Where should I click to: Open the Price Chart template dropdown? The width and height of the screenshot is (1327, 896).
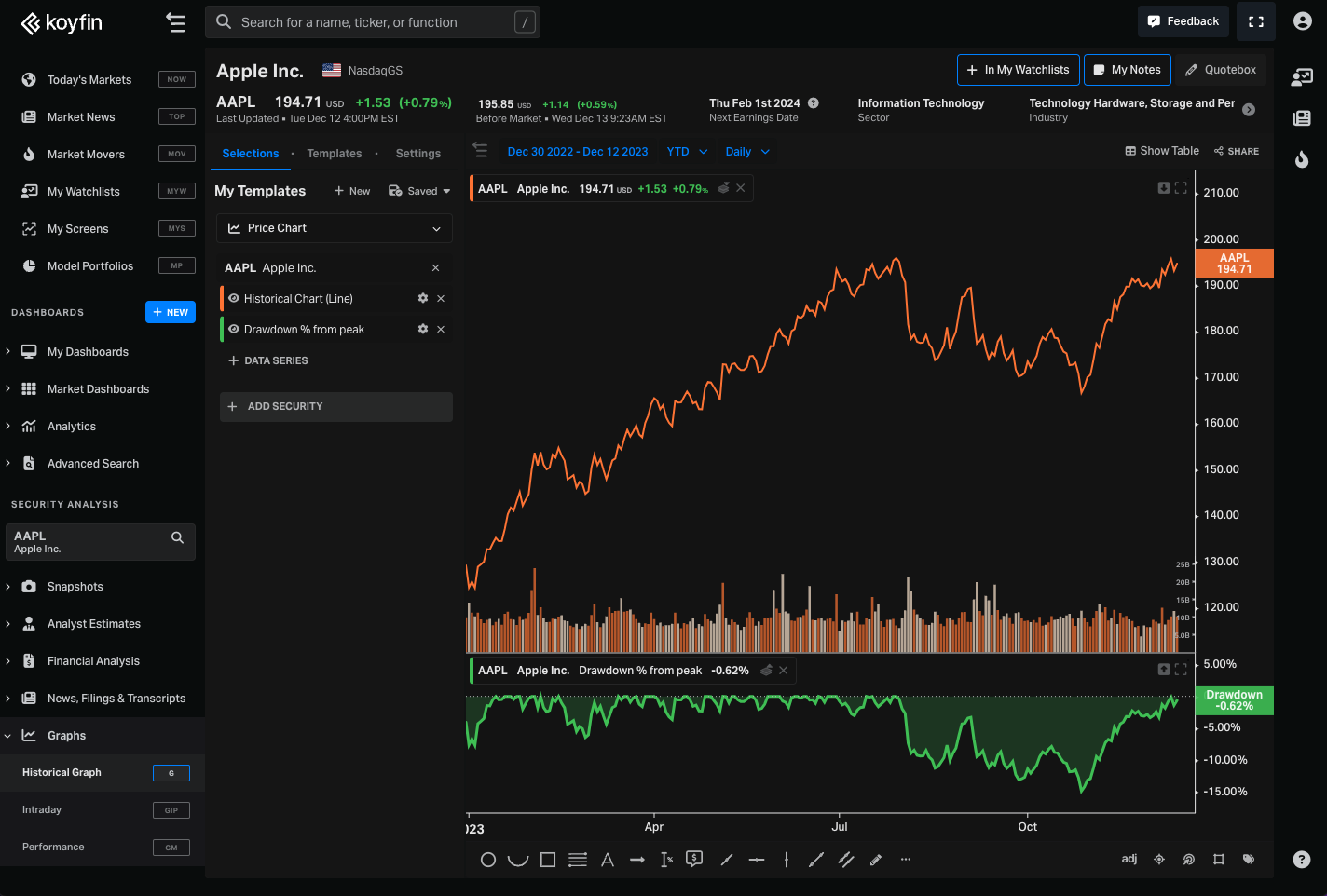(334, 228)
